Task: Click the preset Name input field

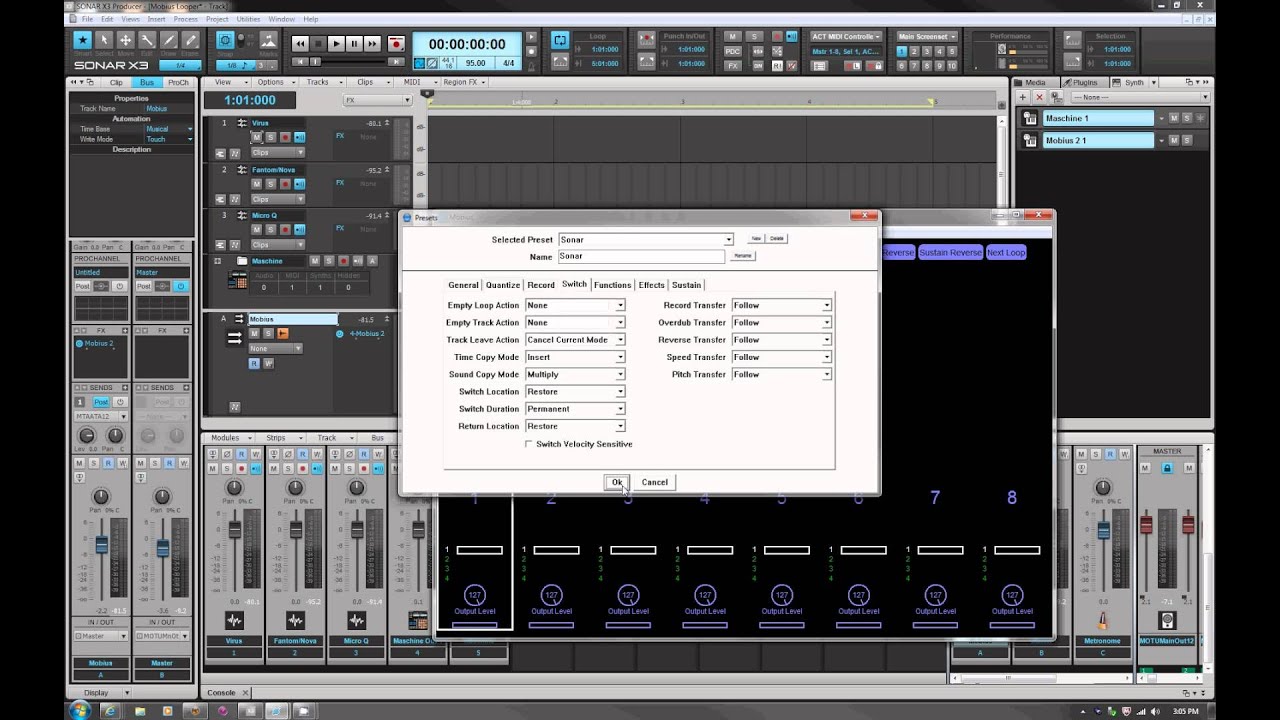Action: (640, 257)
